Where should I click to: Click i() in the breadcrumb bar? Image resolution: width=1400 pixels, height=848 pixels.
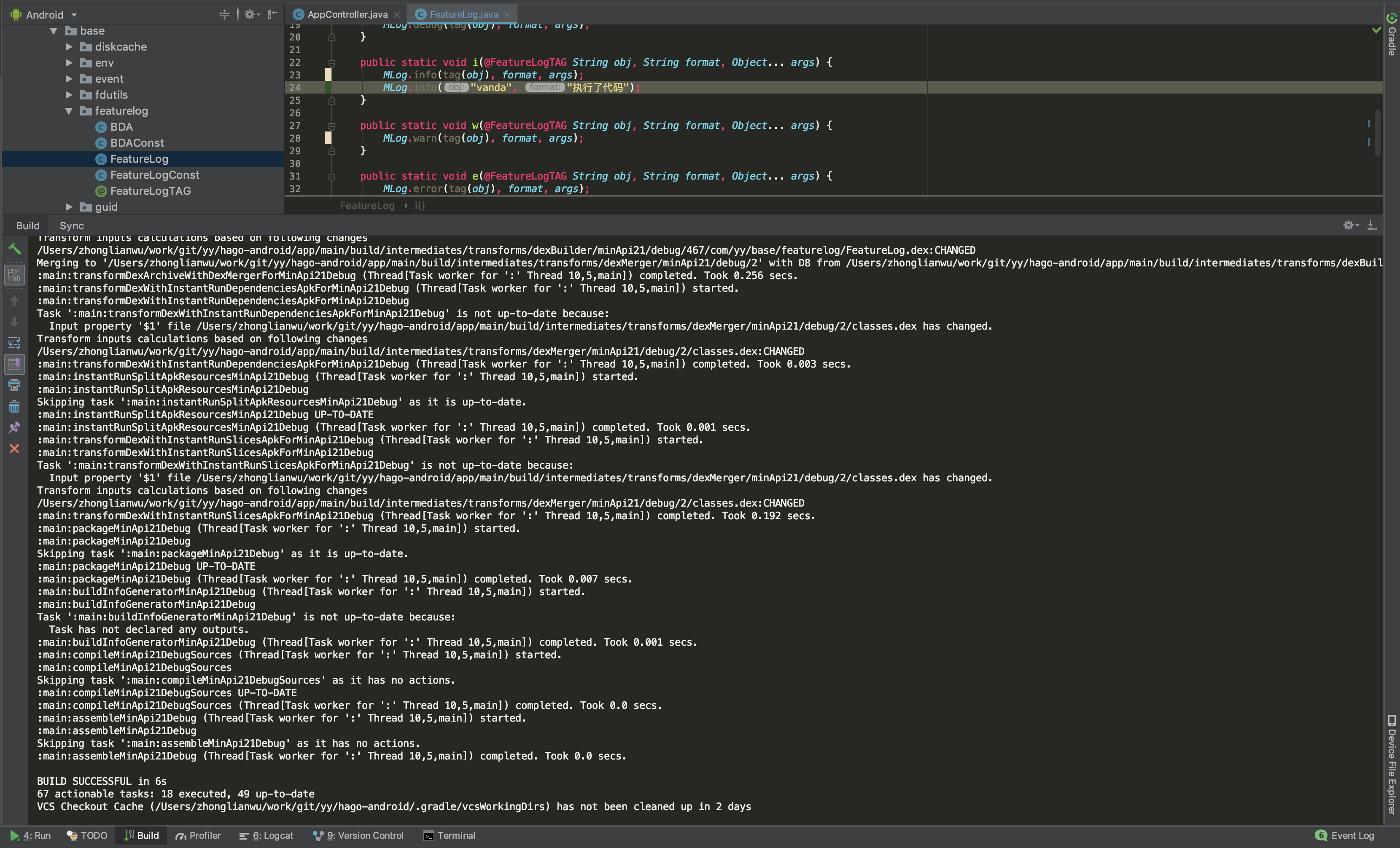(419, 206)
